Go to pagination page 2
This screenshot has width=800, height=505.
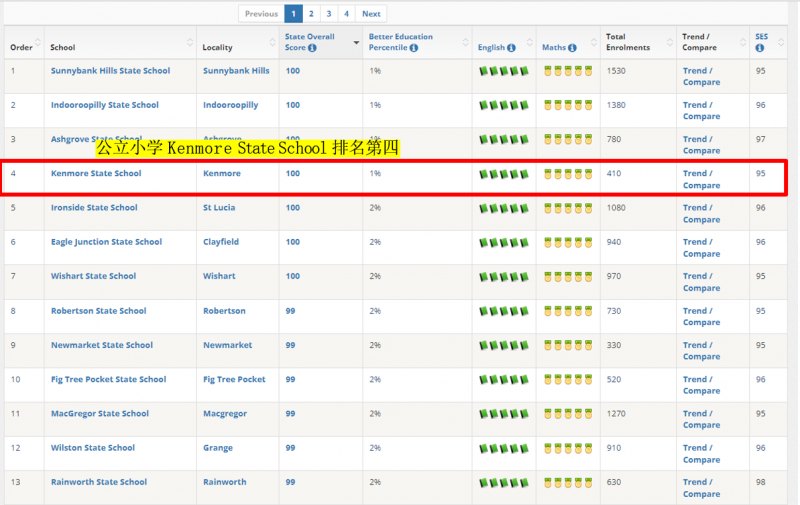pos(311,14)
